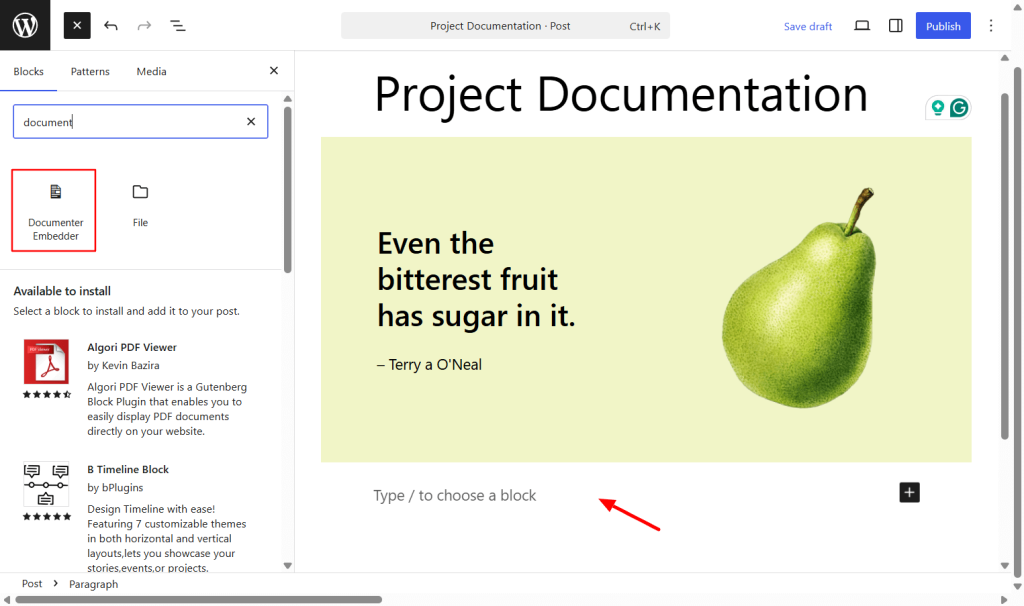
Task: Toggle the settings sidebar panel
Action: [895, 25]
